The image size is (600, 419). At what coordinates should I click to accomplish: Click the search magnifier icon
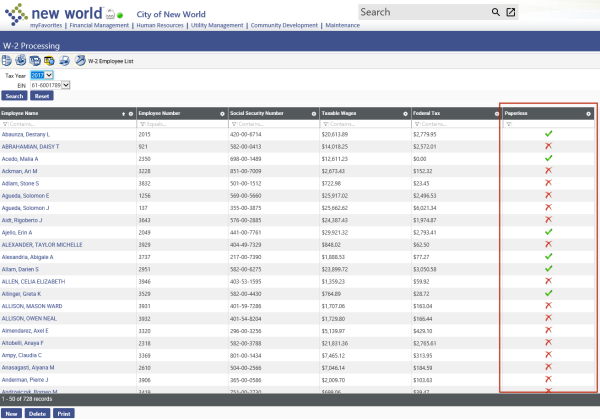pos(495,12)
